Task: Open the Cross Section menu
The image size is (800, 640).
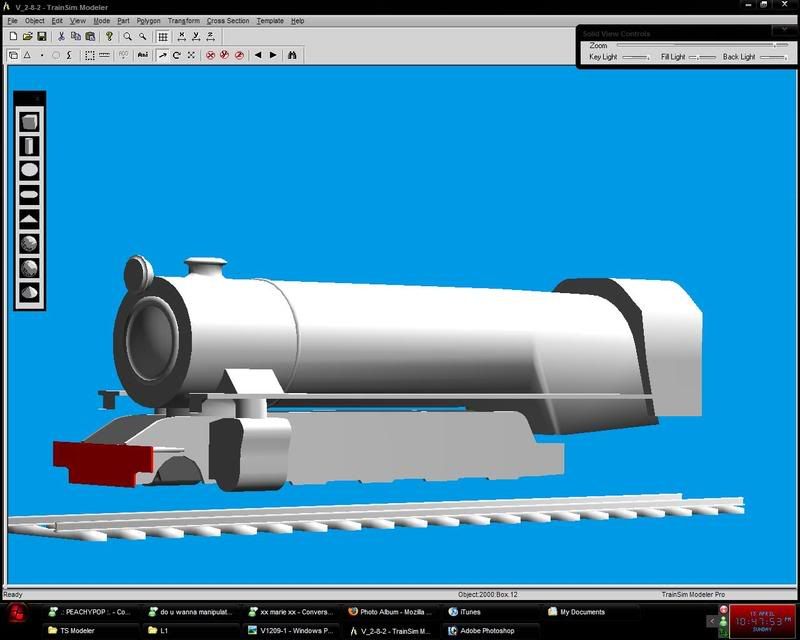Action: [x=228, y=20]
